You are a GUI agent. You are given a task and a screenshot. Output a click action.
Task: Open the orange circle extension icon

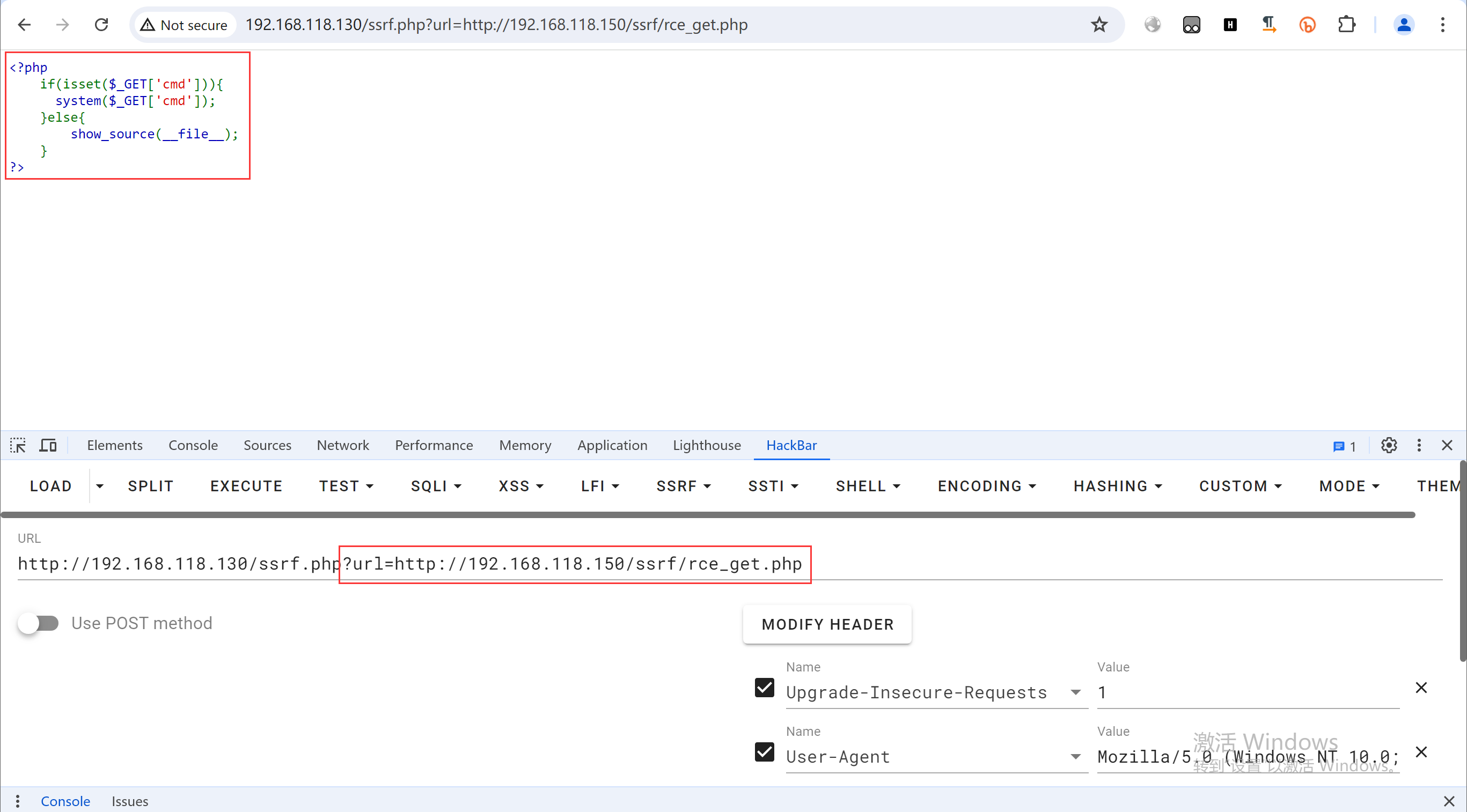pos(1308,25)
